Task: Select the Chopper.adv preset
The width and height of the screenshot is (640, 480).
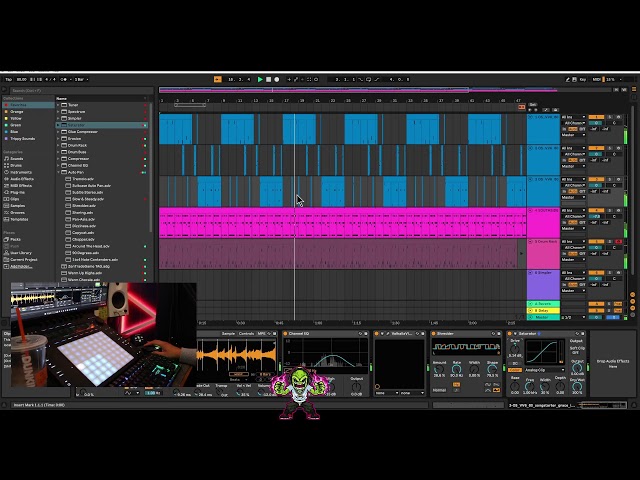Action: tap(83, 240)
